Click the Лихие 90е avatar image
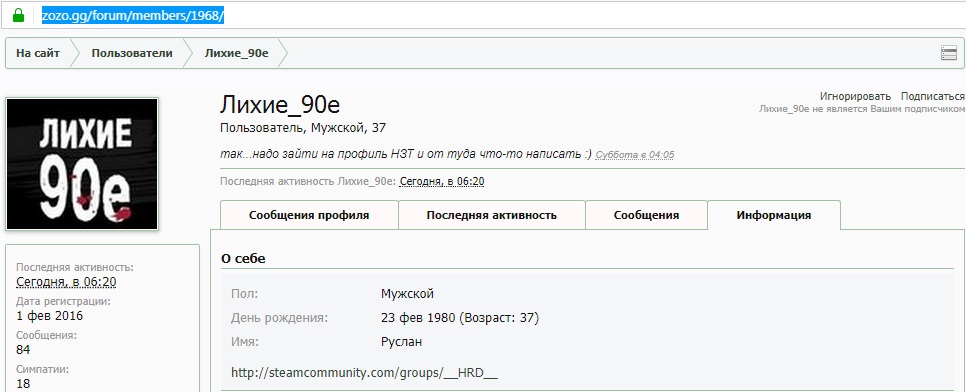966x392 pixels. [x=82, y=164]
